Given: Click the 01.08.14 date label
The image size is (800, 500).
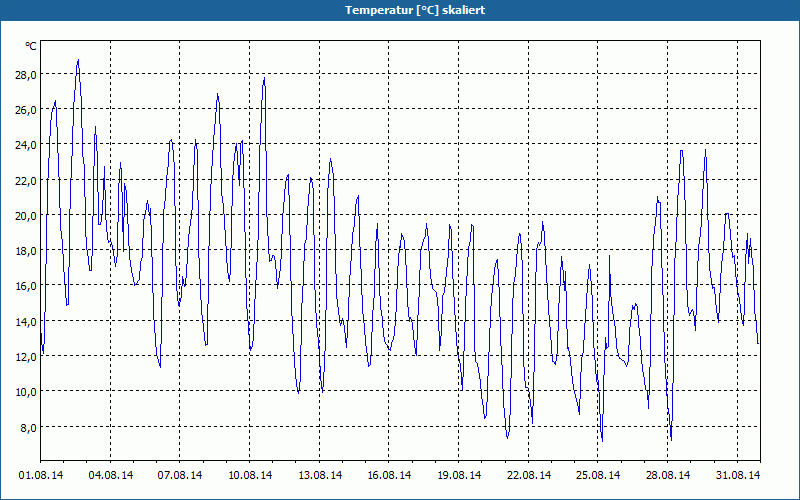Looking at the screenshot, I should pyautogui.click(x=41, y=475).
